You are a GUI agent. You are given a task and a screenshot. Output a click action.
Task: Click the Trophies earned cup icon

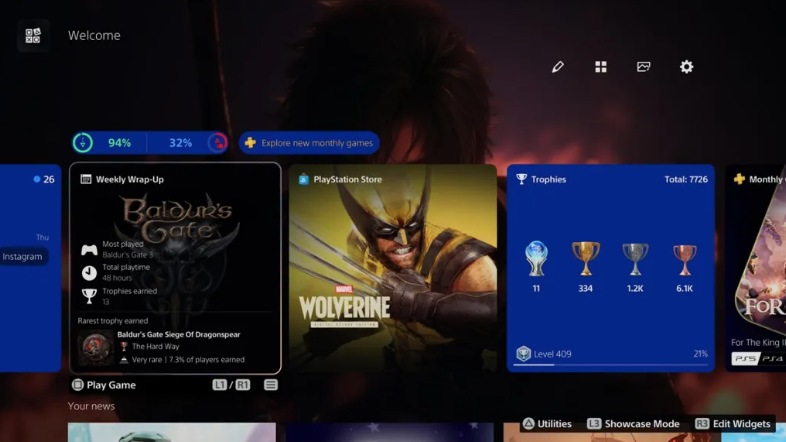(89, 296)
